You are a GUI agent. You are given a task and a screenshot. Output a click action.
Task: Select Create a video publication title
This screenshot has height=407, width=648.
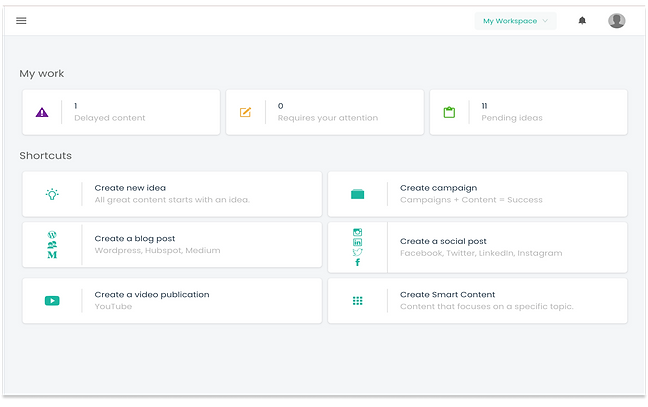pos(152,295)
